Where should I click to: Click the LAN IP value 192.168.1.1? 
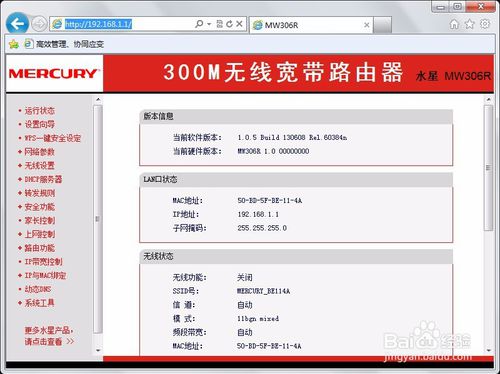258,214
